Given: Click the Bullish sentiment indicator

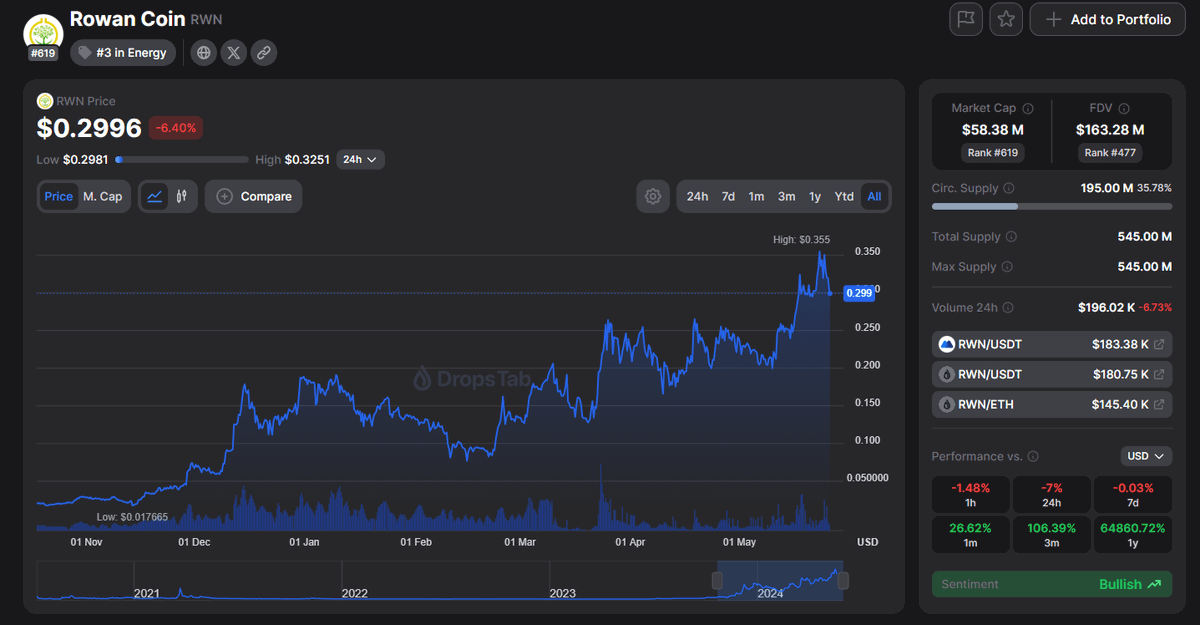Looking at the screenshot, I should coord(1130,584).
